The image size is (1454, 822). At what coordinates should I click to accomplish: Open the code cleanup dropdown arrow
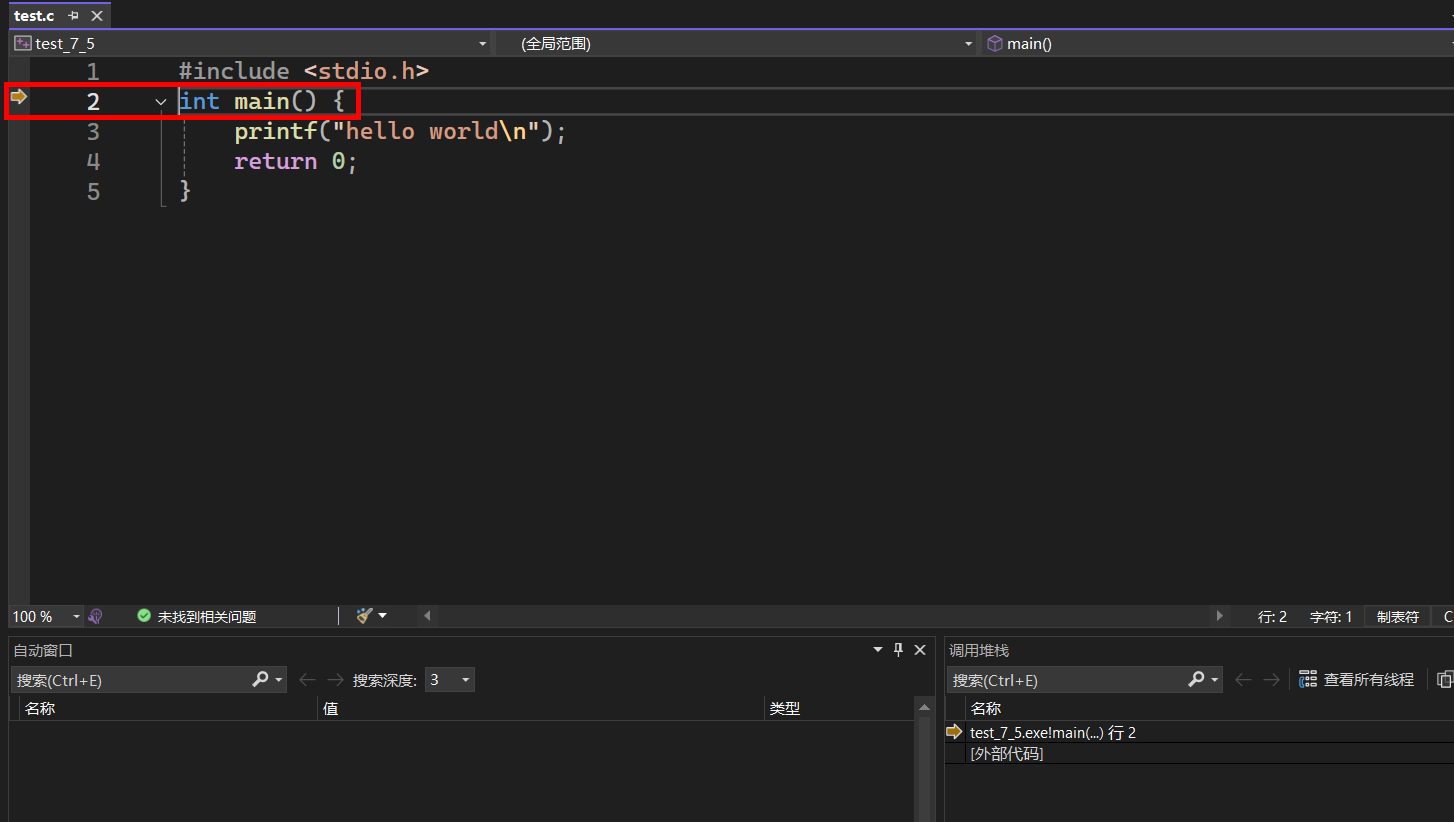pyautogui.click(x=382, y=616)
